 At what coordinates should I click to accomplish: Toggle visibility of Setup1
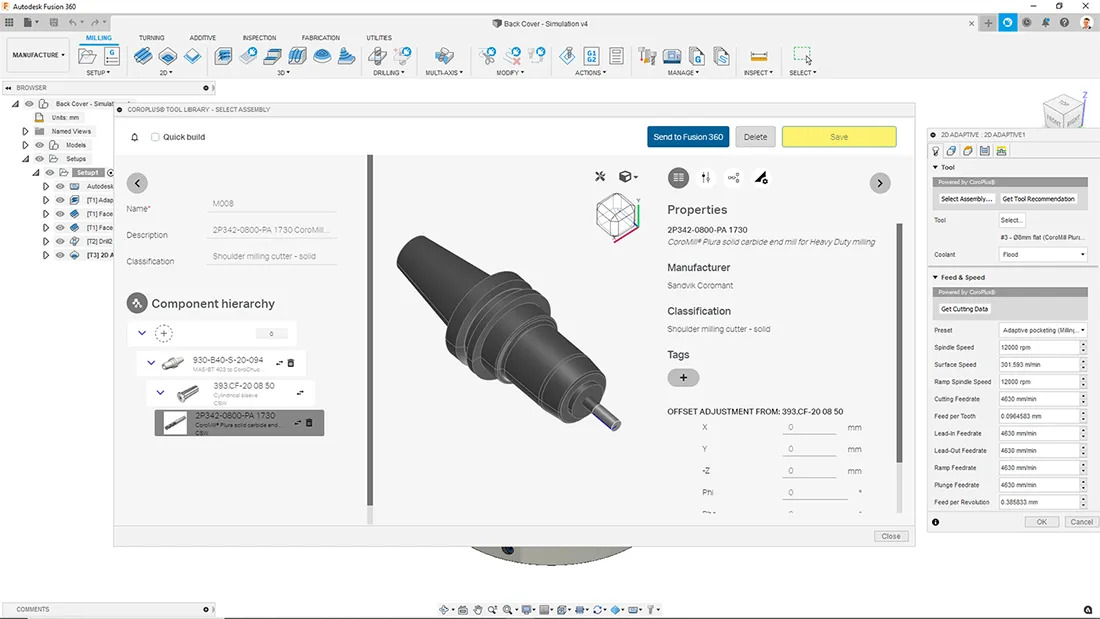tap(50, 173)
